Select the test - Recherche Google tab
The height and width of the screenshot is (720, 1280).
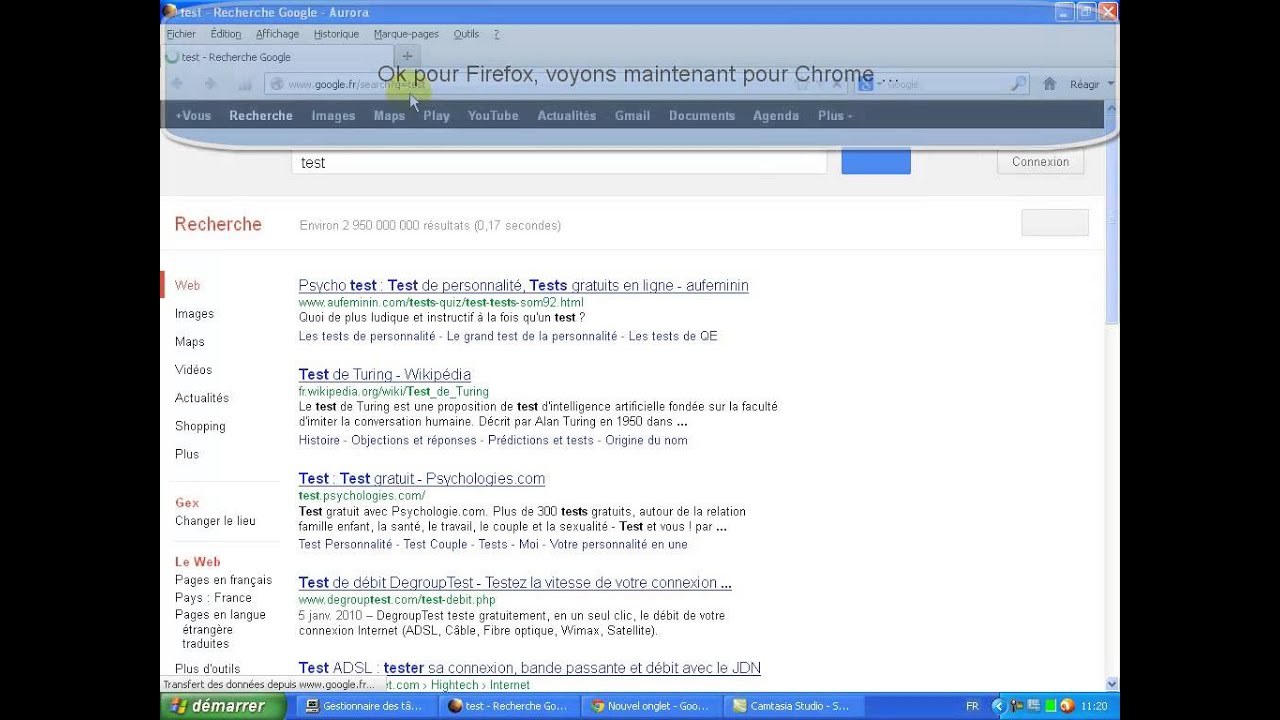click(x=277, y=57)
